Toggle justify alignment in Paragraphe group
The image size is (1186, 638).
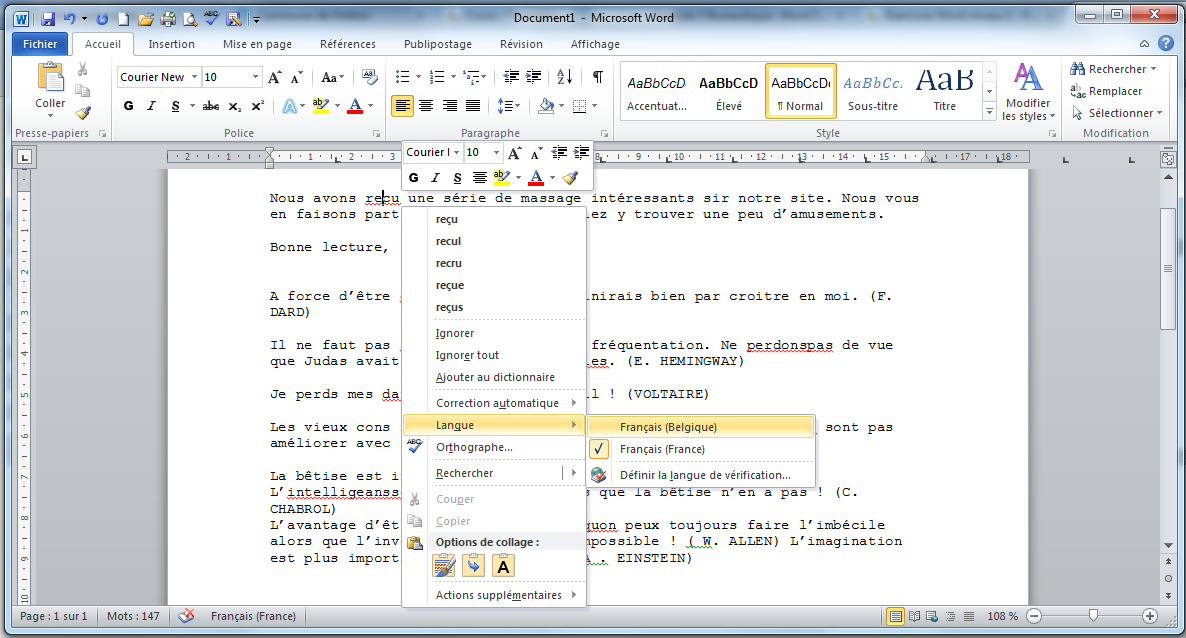[473, 106]
